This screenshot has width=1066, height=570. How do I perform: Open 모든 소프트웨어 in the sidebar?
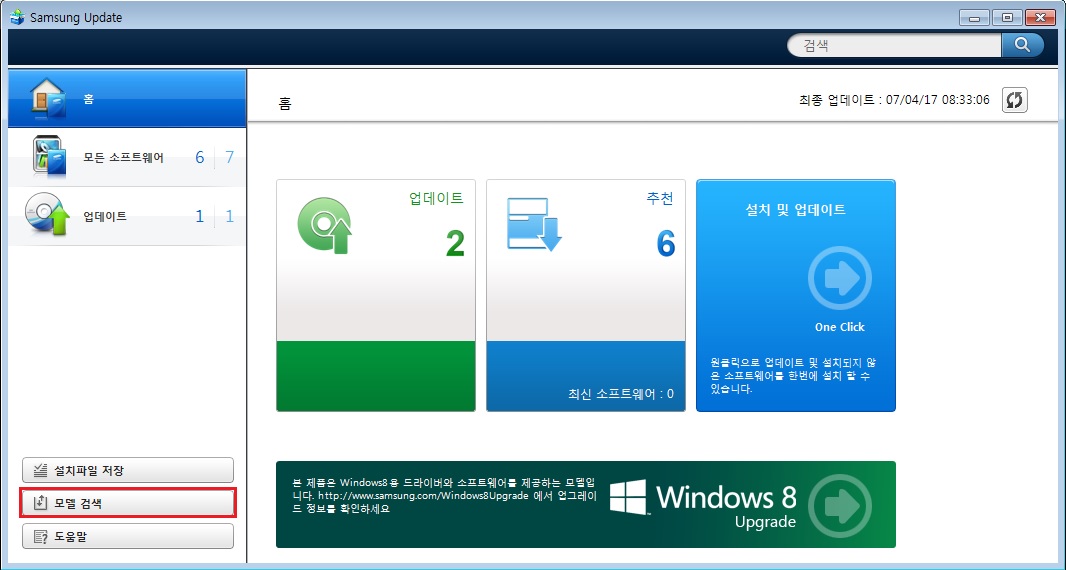coord(127,157)
